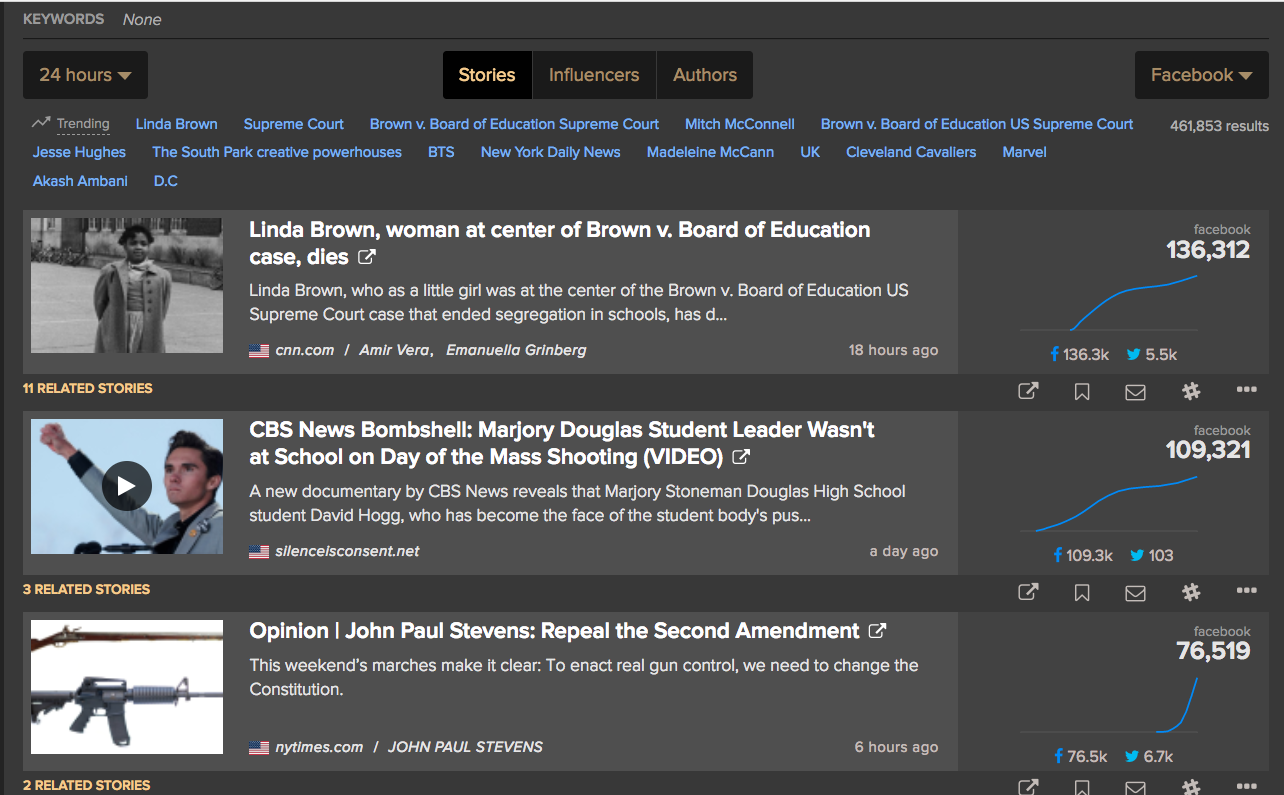
Task: Open external link icon beside Second Amendment headline
Action: pos(877,631)
